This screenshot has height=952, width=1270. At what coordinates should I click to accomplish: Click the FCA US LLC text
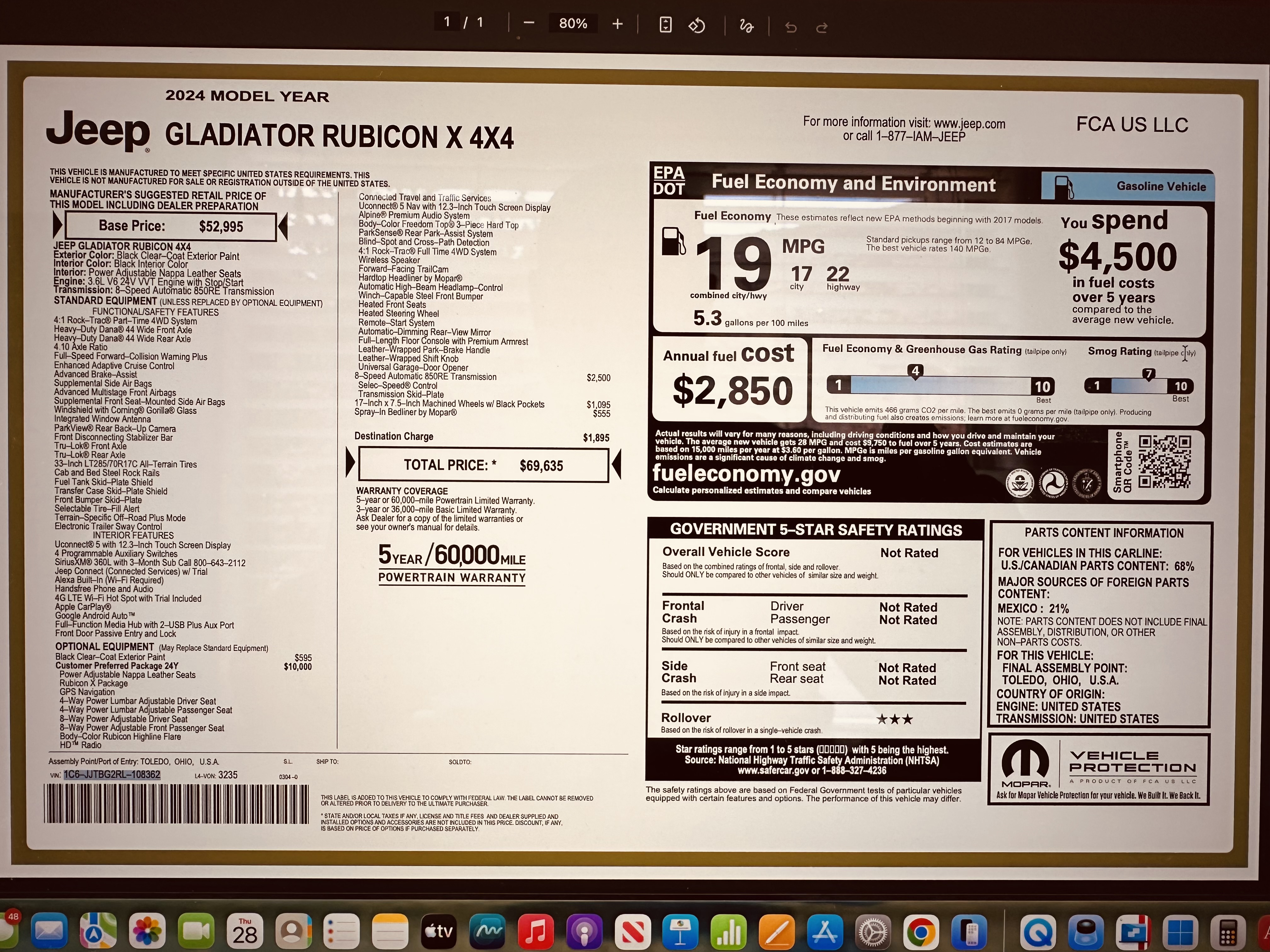[x=1132, y=125]
